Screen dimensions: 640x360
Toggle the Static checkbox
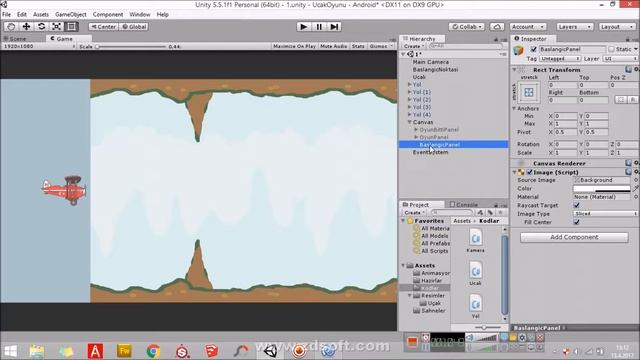611,49
